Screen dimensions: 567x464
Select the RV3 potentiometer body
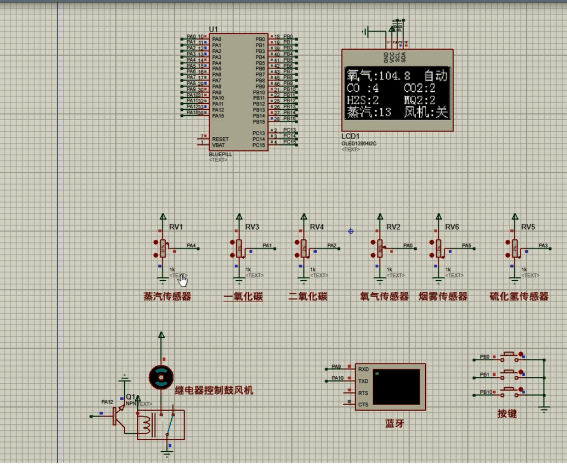point(239,248)
